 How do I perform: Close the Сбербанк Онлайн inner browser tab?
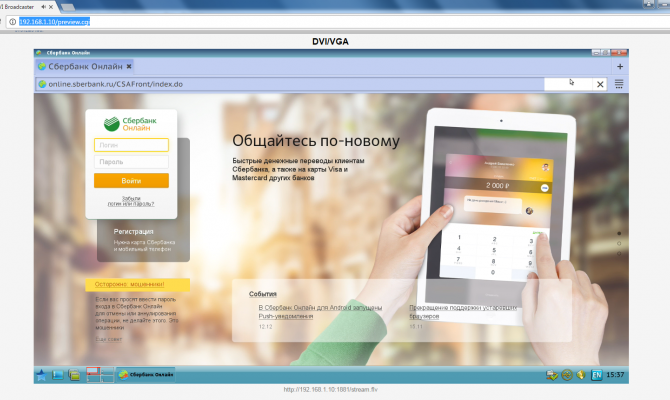click(129, 67)
